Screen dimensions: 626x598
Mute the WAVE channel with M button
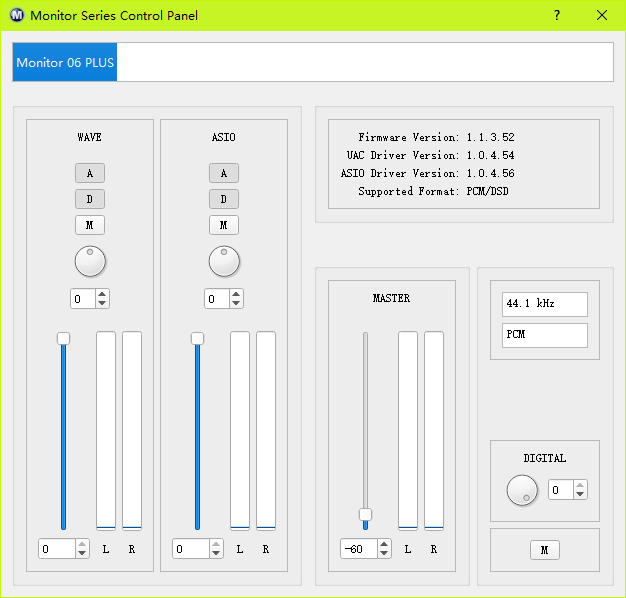pos(90,225)
